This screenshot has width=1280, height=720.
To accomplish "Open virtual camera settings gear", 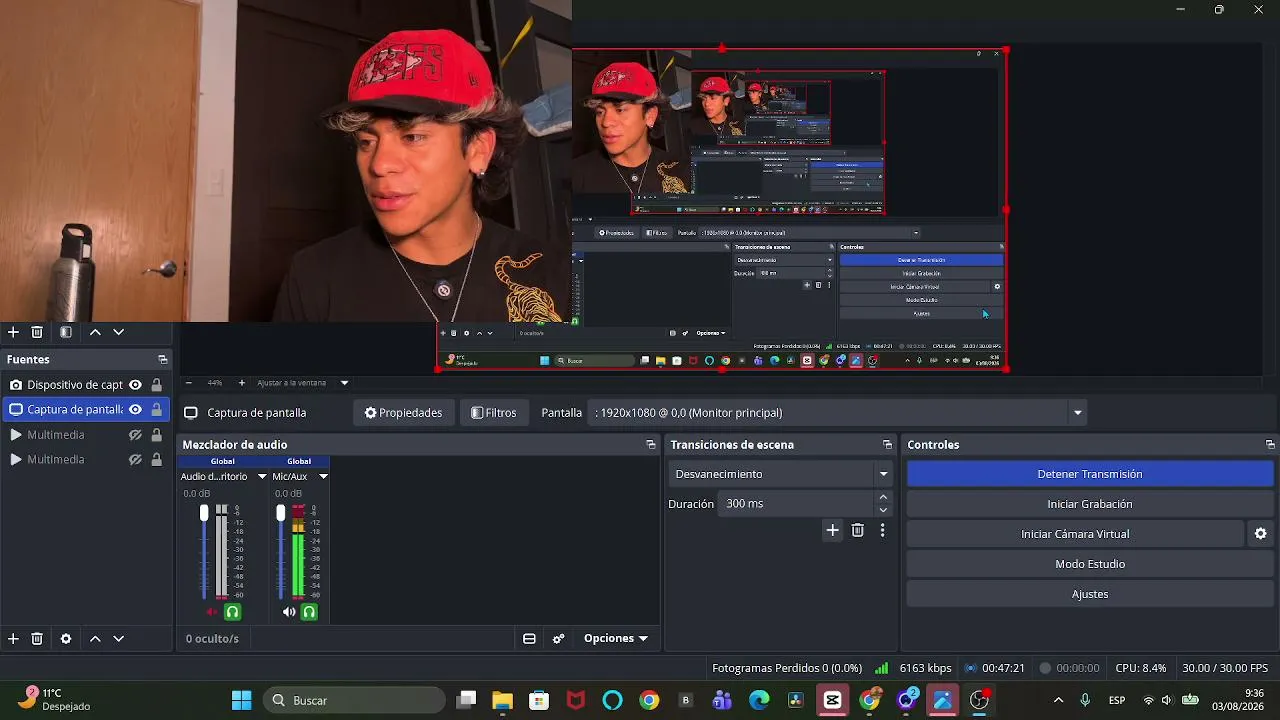I will pyautogui.click(x=1261, y=534).
